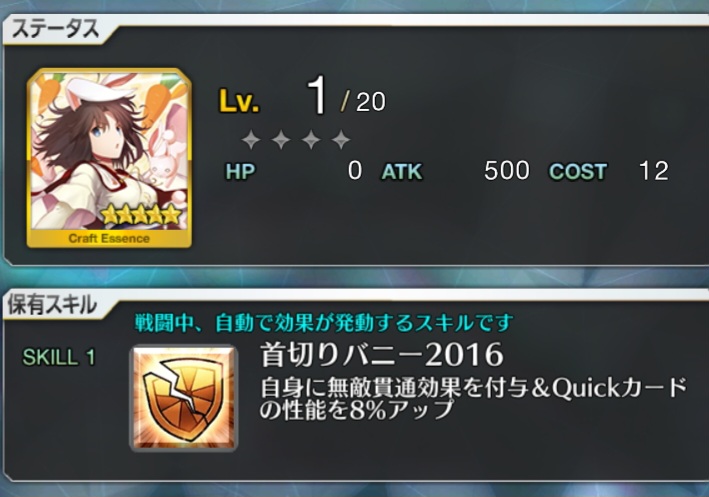Tap the bunny girl Craft Essence portrait

pyautogui.click(x=109, y=157)
